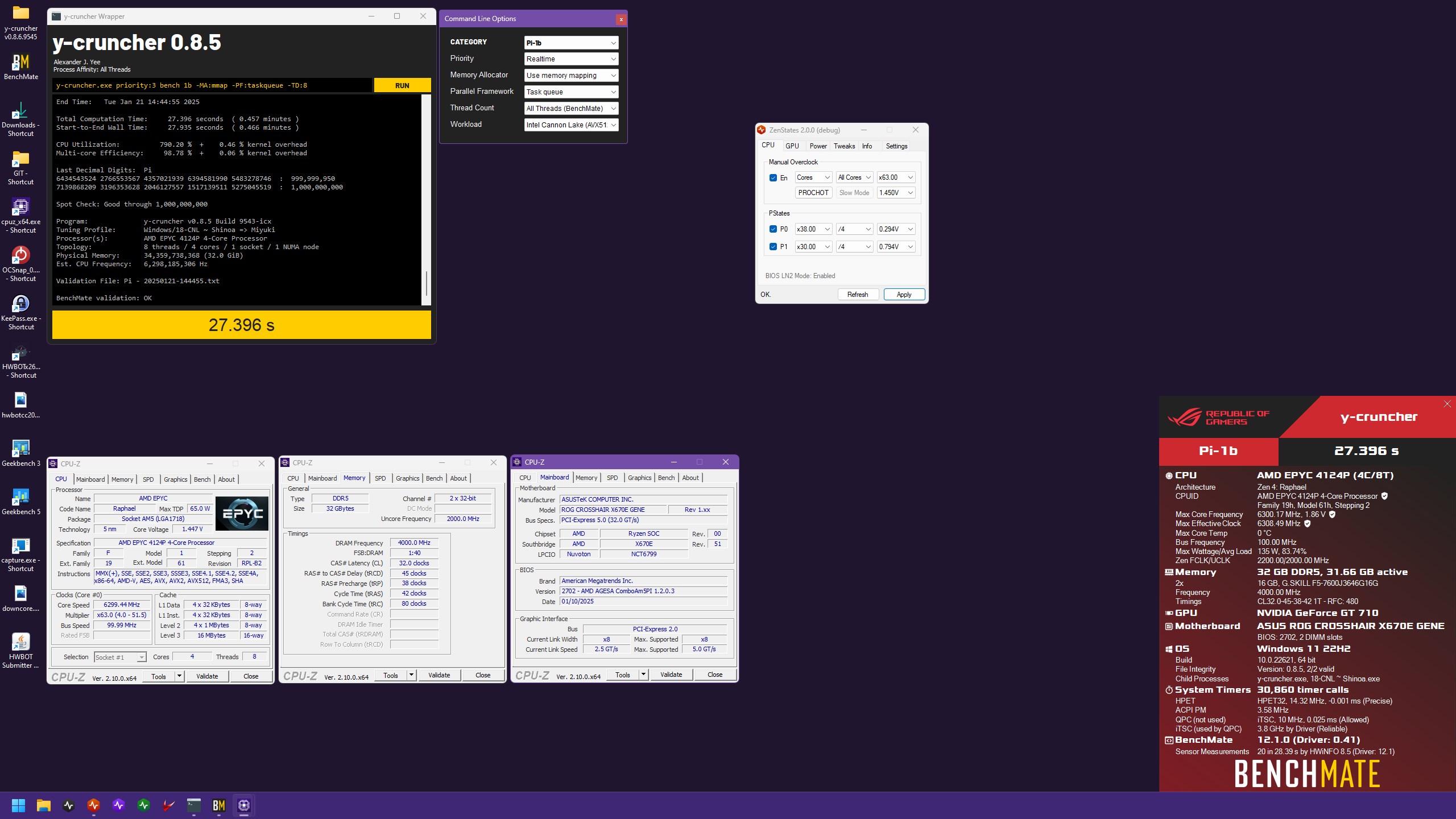Open the 1.450V voltage dropdown
Image resolution: width=1456 pixels, height=819 pixels.
pos(896,193)
